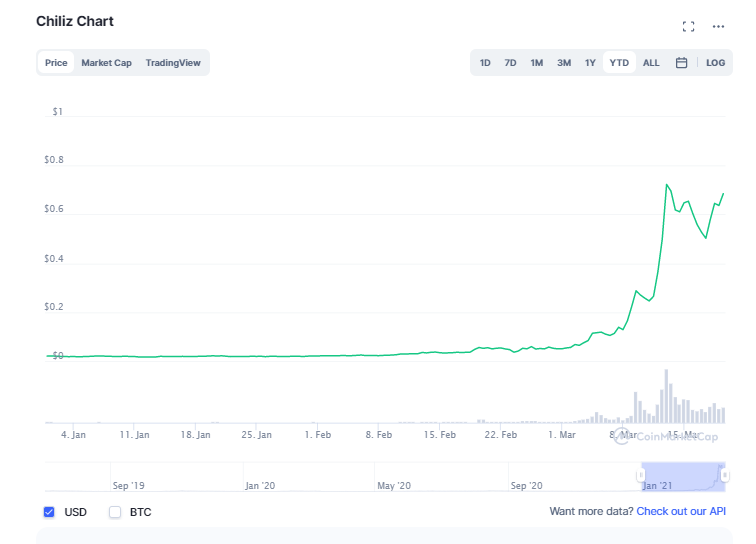Viewport: 756px width, 544px height.
Task: Select the 1Y time range
Action: click(590, 63)
